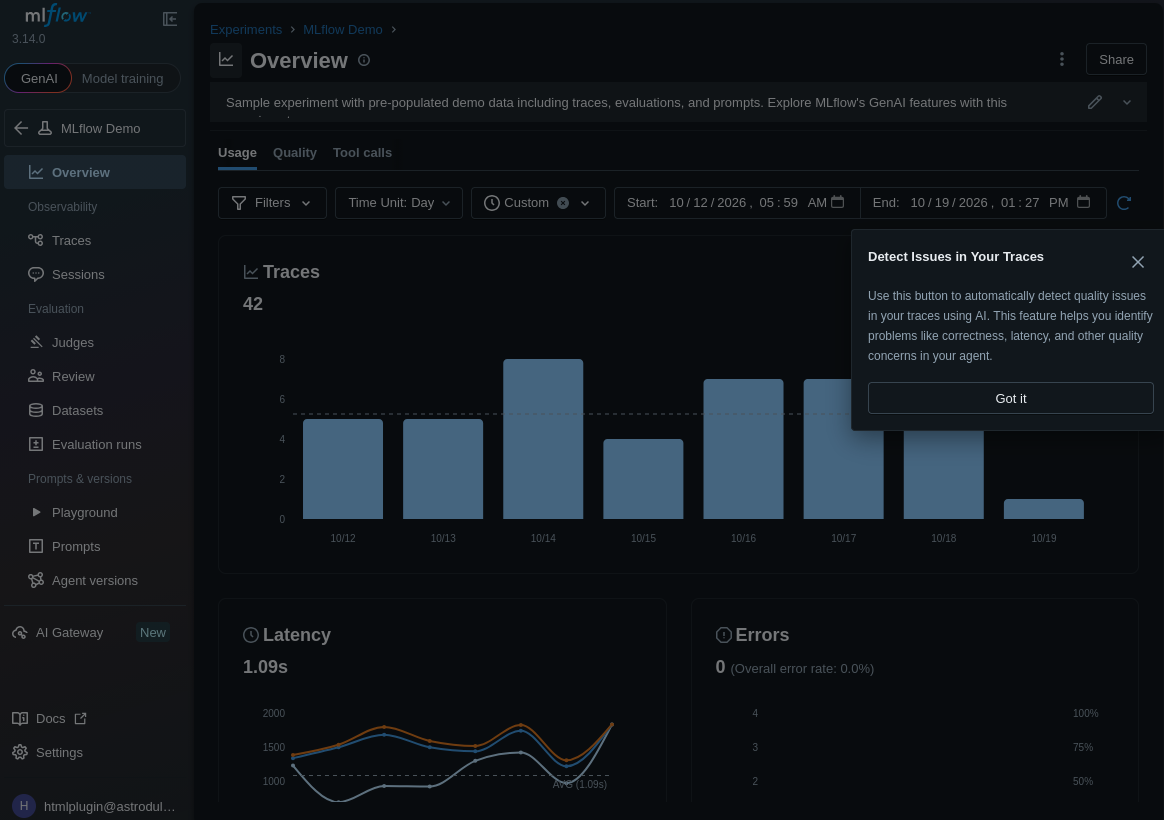Screen dimensions: 1164x820
Task: Edit the experiment description with pencil icon
Action: pos(1094,102)
